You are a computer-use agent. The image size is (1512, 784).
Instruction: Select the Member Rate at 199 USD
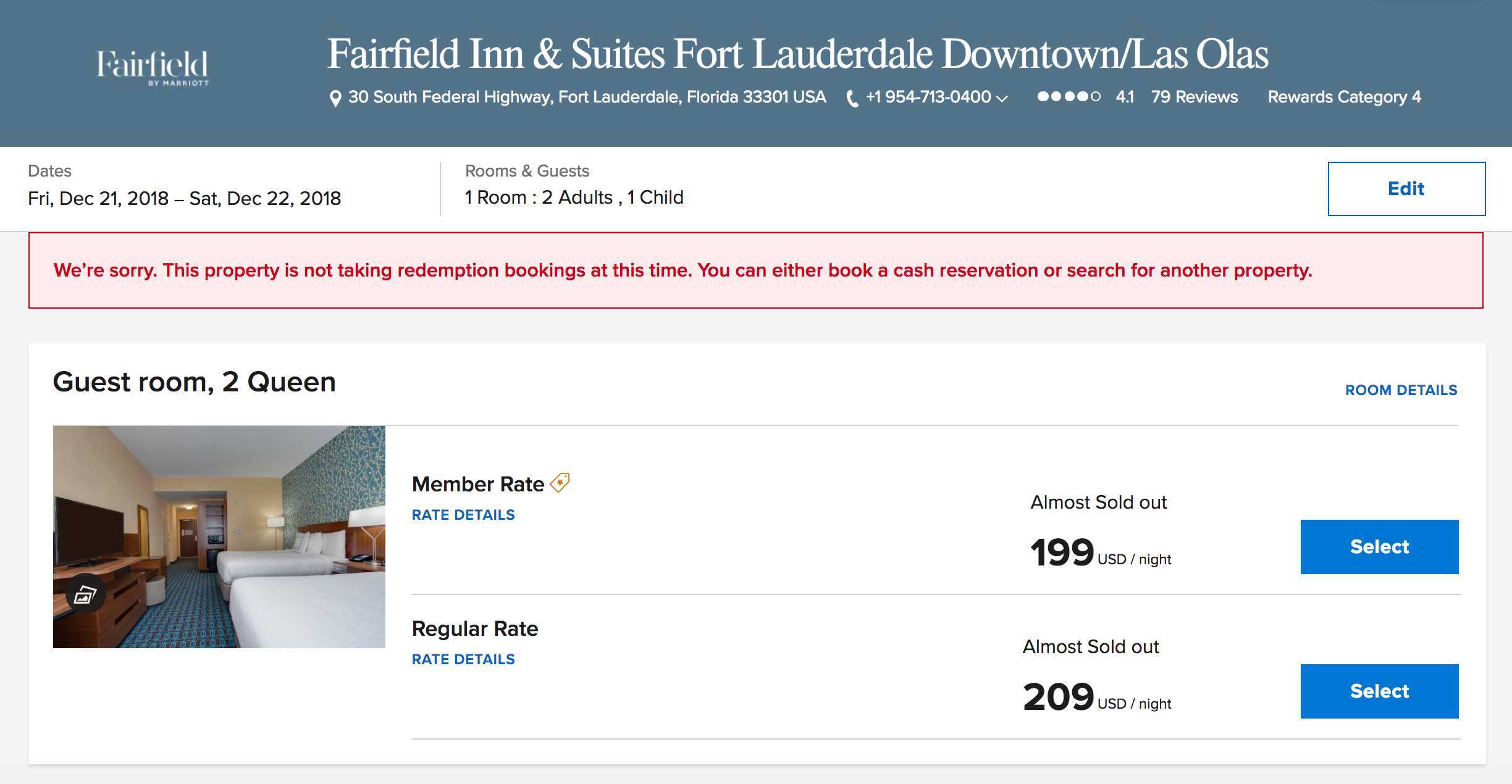1379,547
